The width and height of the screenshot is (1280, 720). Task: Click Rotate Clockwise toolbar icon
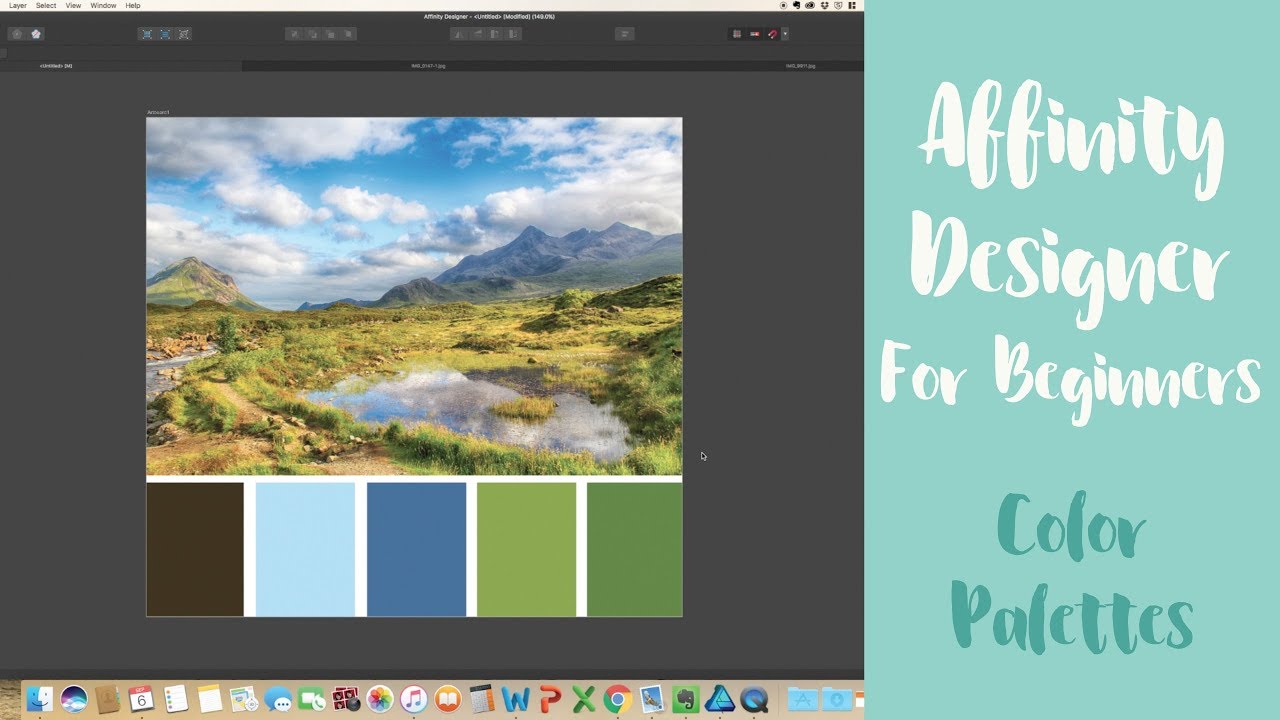click(513, 34)
